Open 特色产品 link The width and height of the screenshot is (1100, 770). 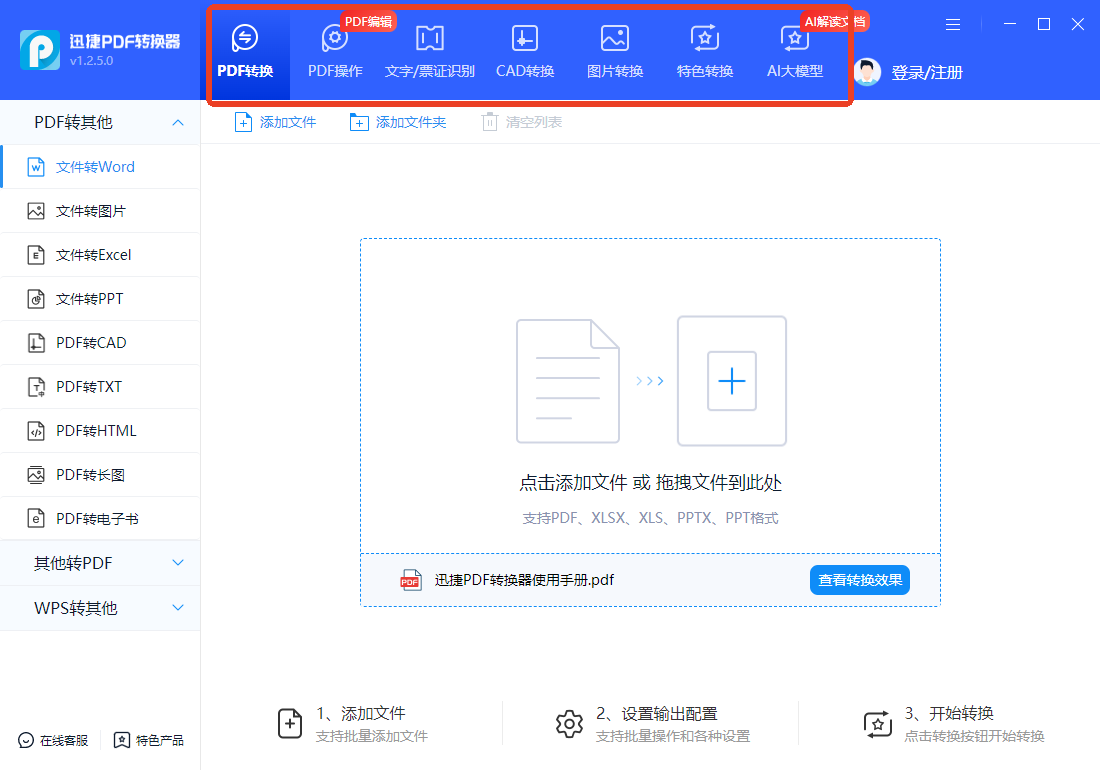pos(149,741)
